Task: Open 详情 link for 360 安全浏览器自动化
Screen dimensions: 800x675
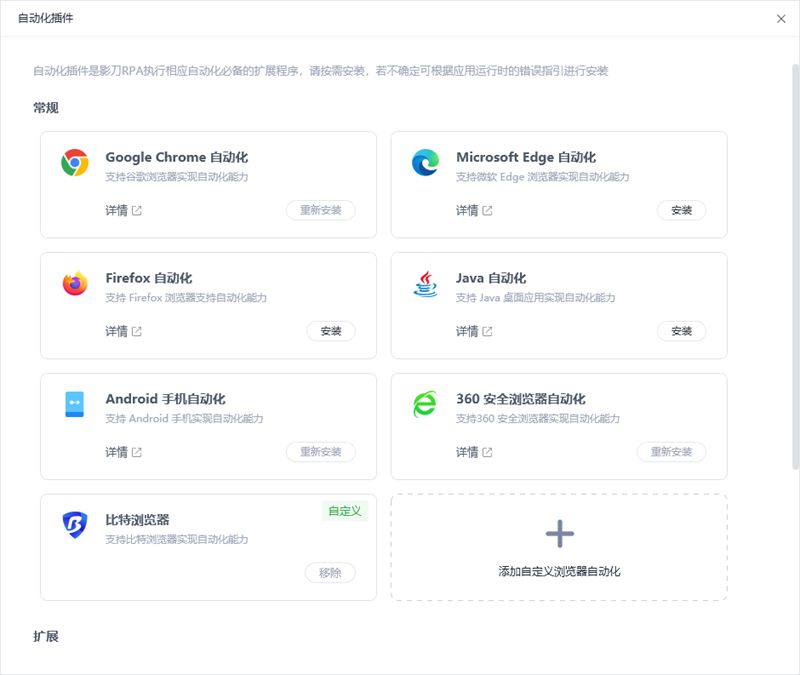Action: tap(473, 452)
